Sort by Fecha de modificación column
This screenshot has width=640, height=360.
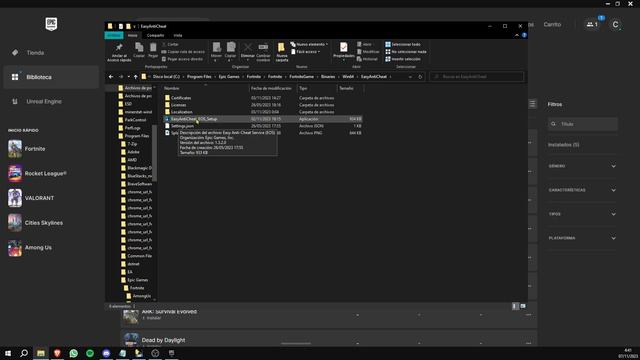272,88
